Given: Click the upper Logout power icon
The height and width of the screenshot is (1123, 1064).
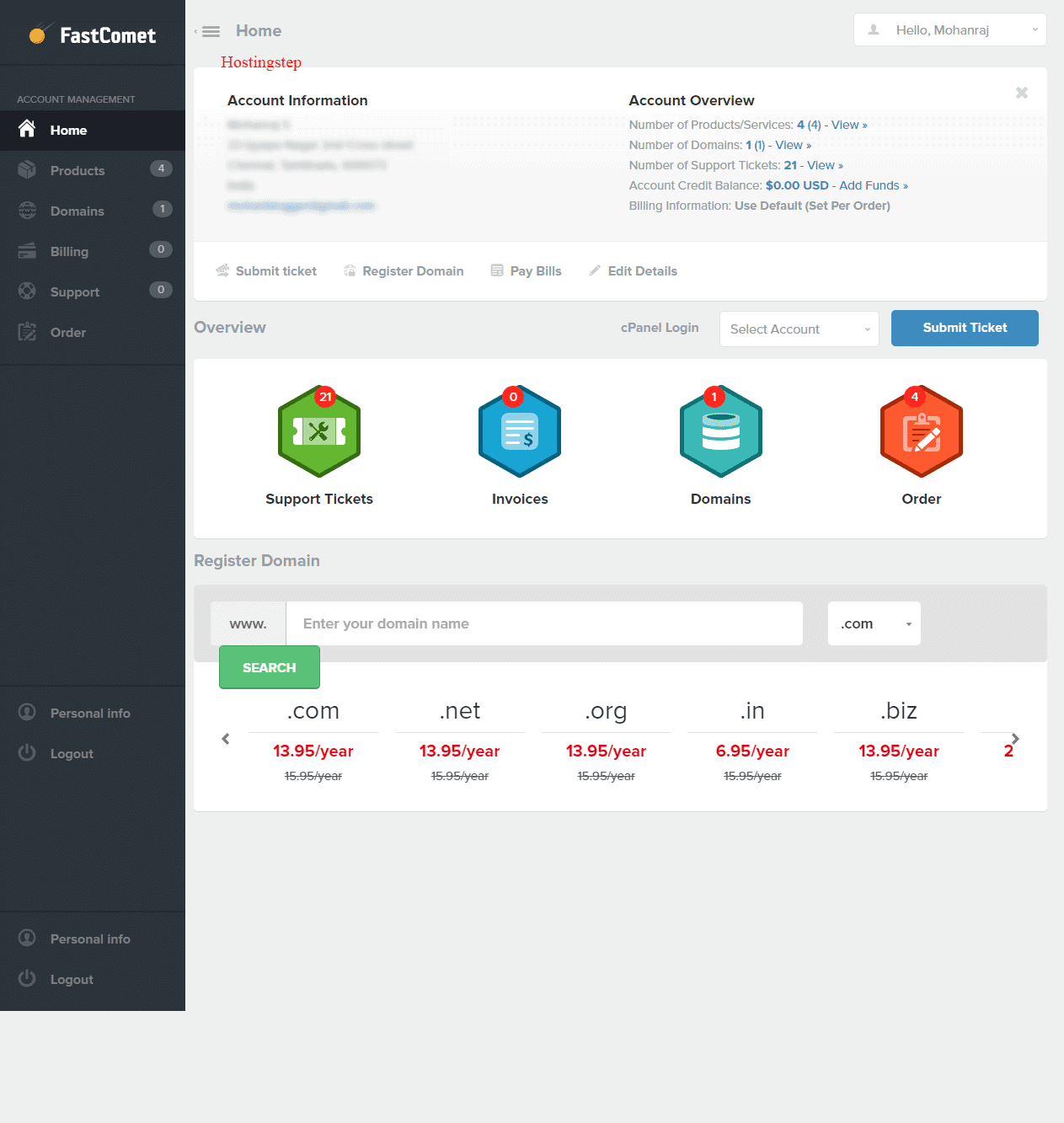Looking at the screenshot, I should pyautogui.click(x=27, y=752).
